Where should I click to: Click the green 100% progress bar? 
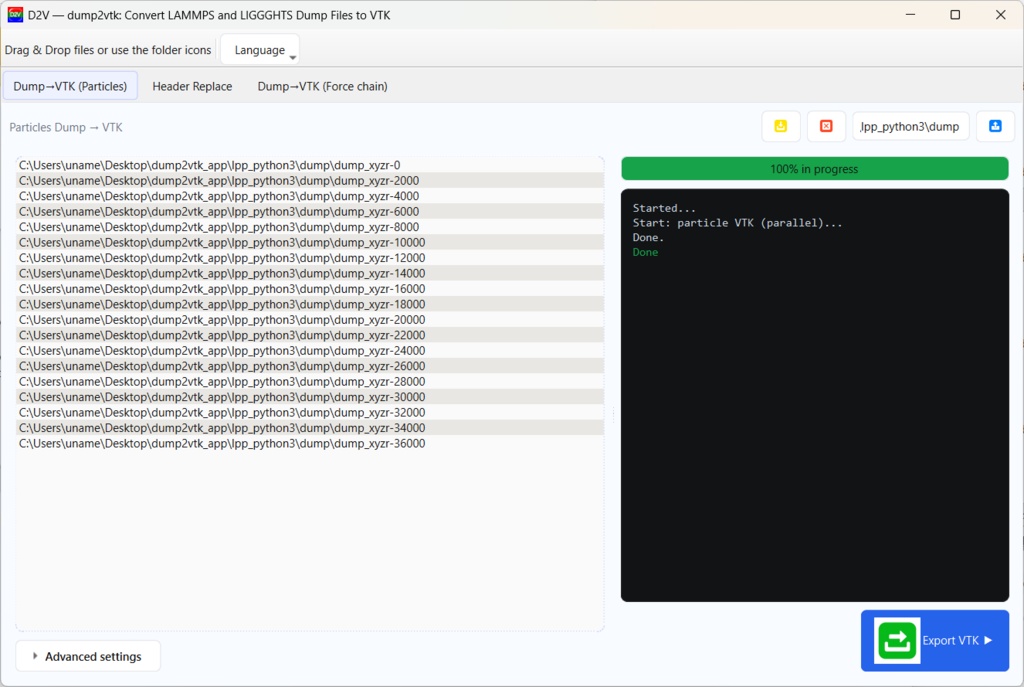click(x=815, y=168)
